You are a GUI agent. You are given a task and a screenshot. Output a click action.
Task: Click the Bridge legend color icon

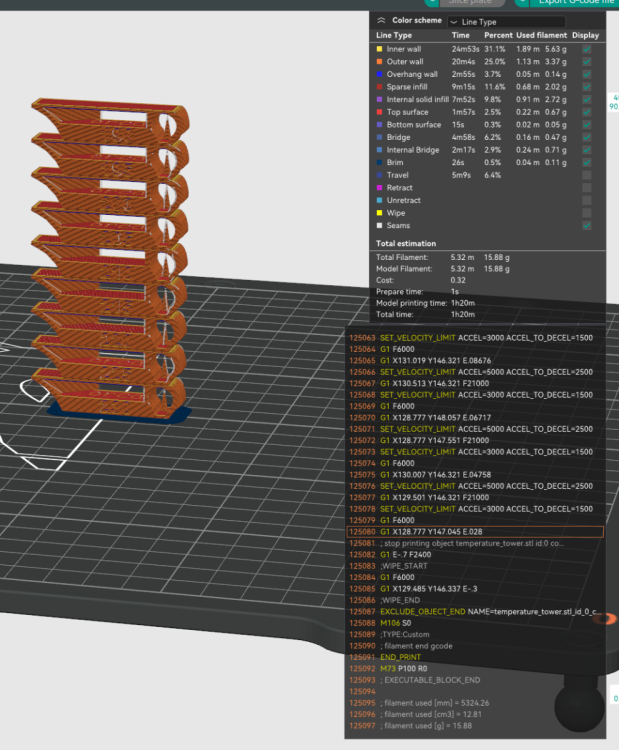(x=379, y=137)
